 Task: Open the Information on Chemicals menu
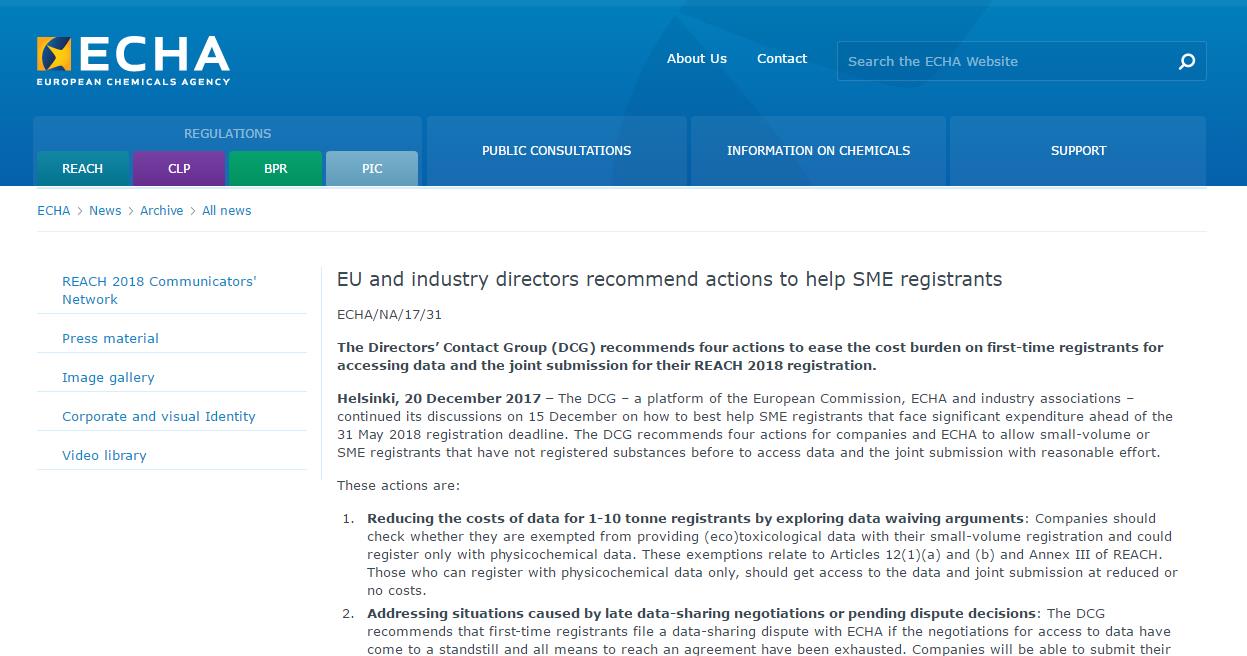pyautogui.click(x=818, y=151)
